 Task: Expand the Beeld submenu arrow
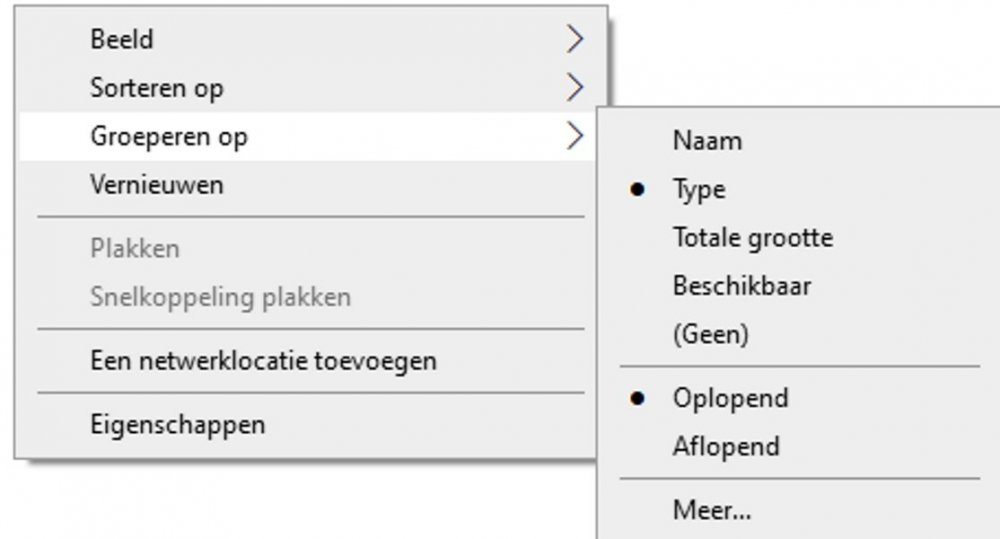(574, 39)
